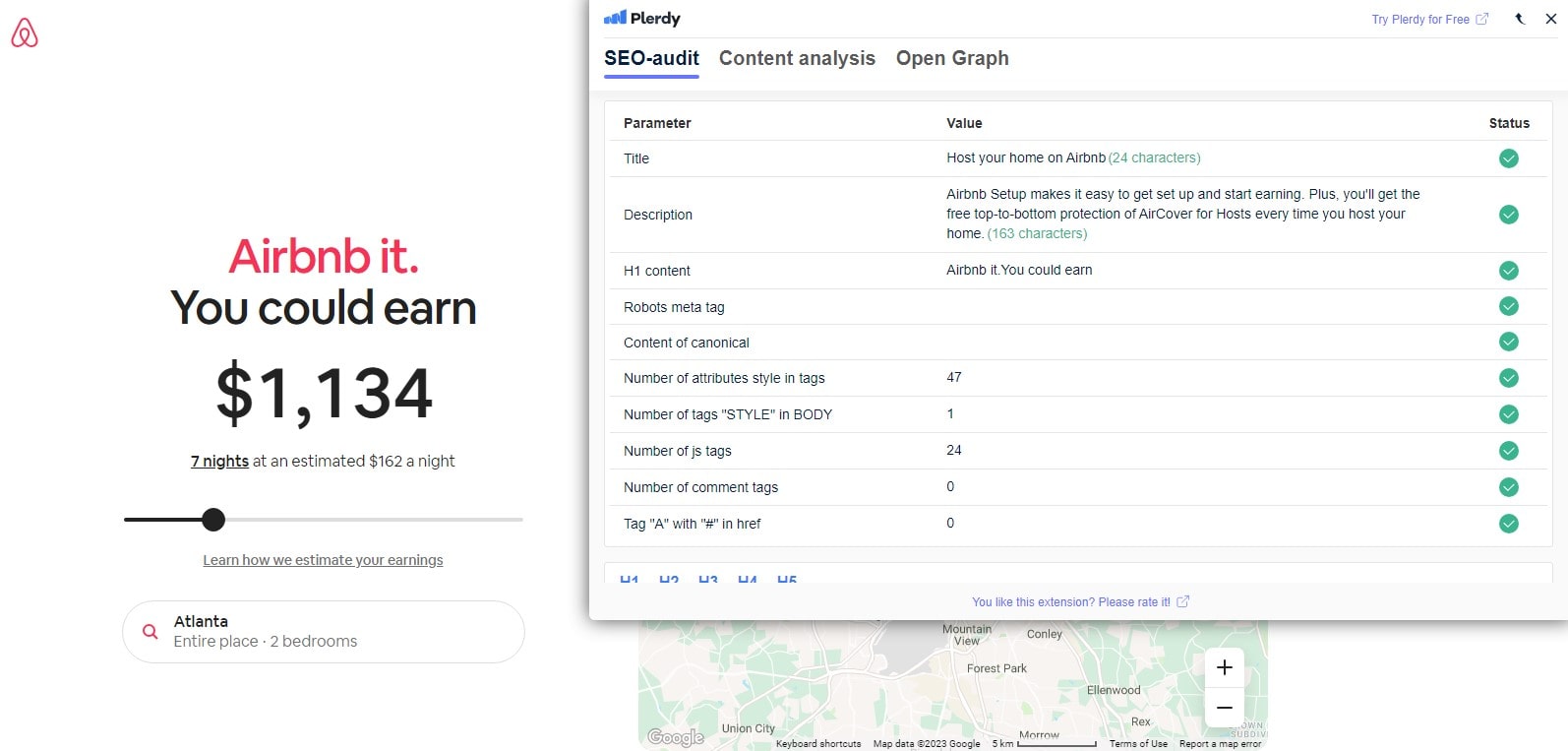Zoom in on the map with plus

tap(1225, 667)
